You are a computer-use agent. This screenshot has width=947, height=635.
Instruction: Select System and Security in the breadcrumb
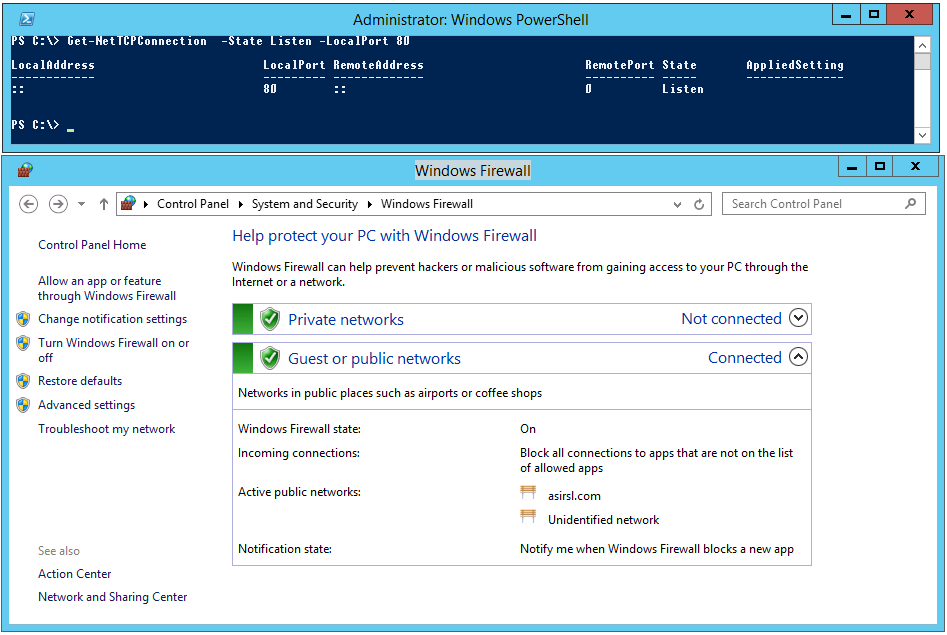tap(304, 204)
